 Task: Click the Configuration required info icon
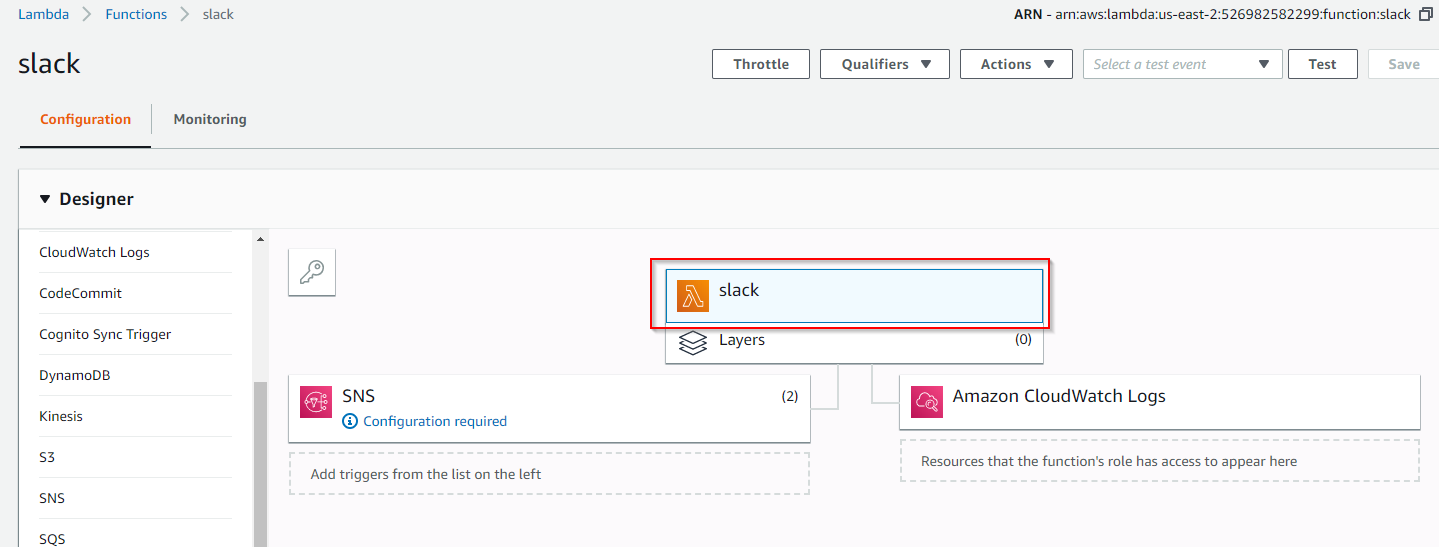click(x=350, y=421)
